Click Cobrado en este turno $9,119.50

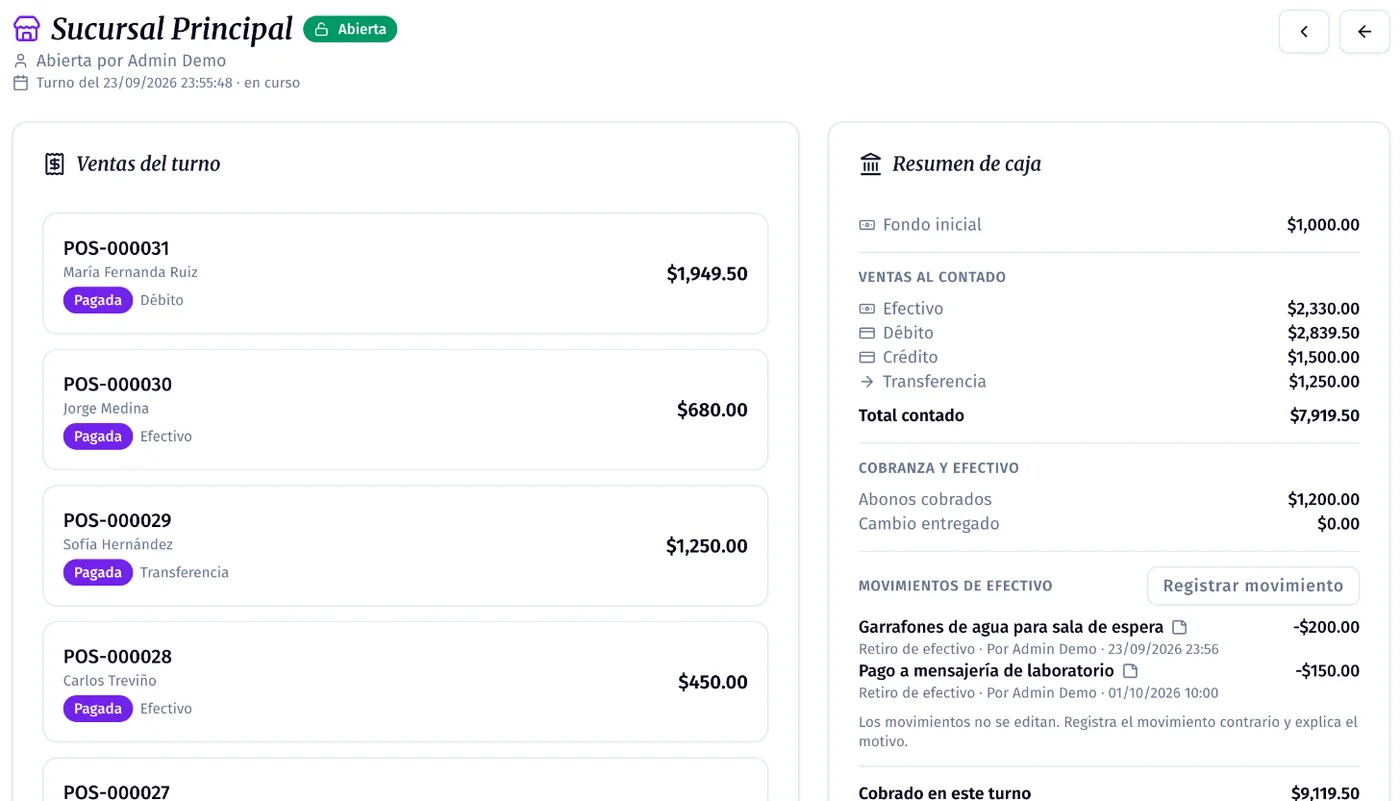click(1325, 793)
